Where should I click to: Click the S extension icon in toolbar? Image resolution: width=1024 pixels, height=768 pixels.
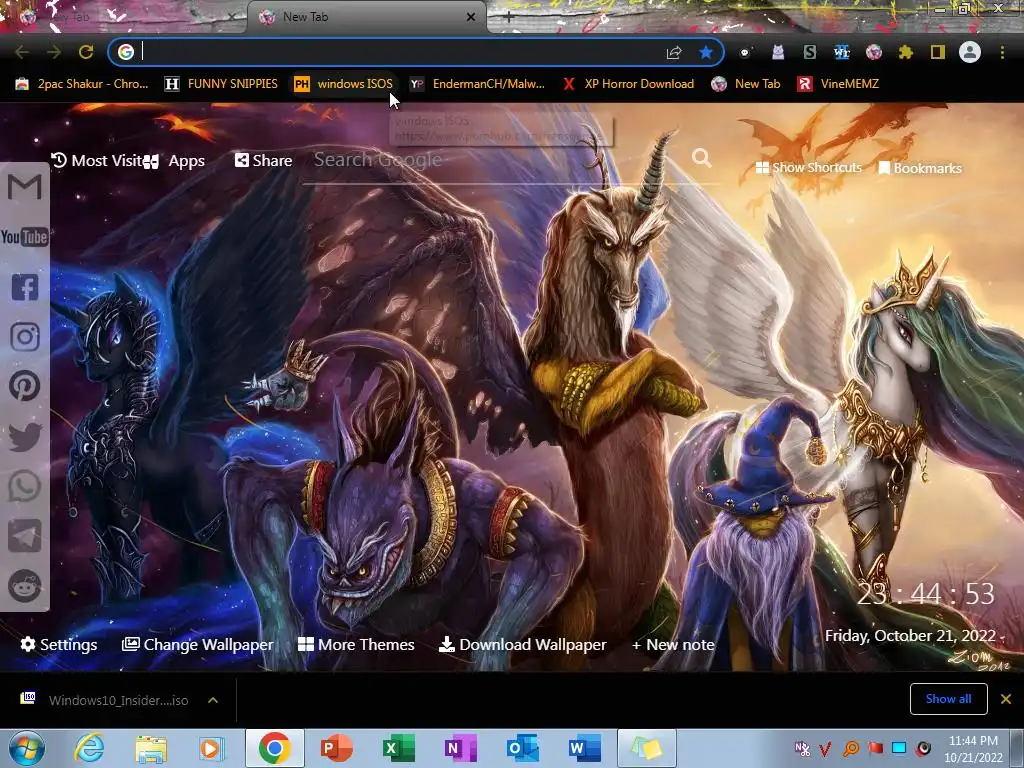click(810, 52)
